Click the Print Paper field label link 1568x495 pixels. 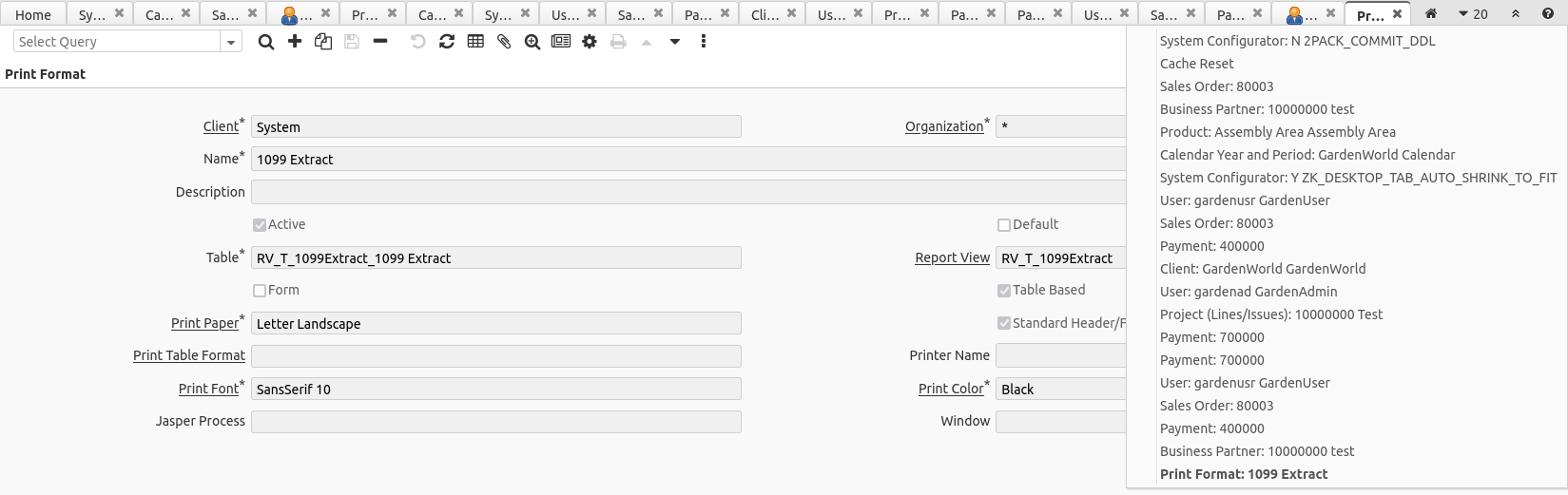tap(204, 323)
